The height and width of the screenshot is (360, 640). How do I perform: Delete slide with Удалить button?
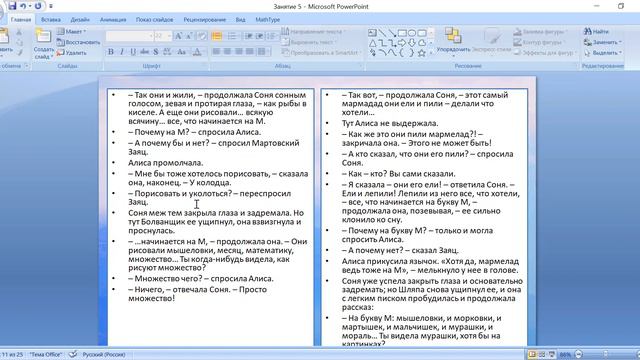pyautogui.click(x=72, y=53)
